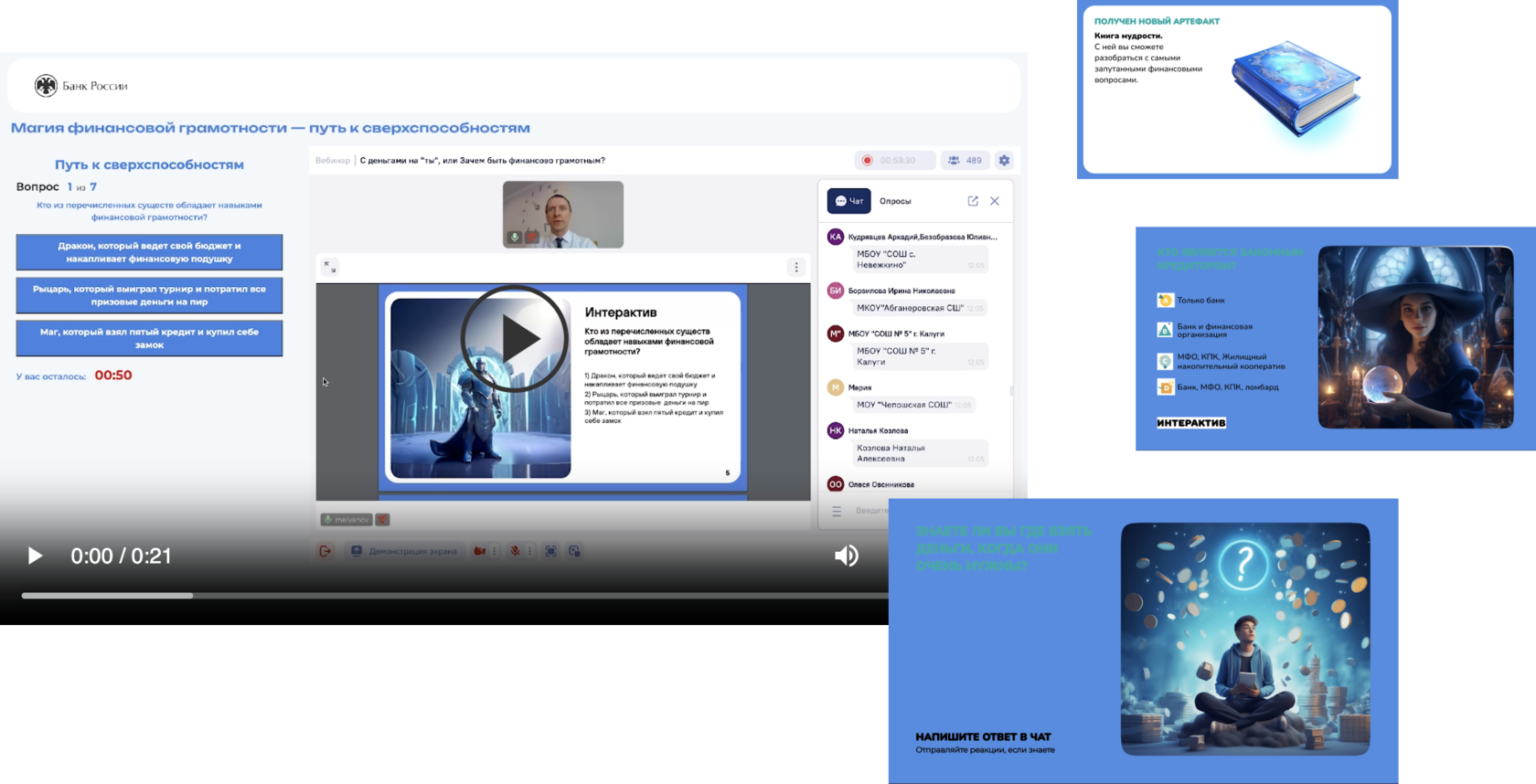The width and height of the screenshot is (1536, 784).
Task: Open the participants count showing 489
Action: (965, 160)
